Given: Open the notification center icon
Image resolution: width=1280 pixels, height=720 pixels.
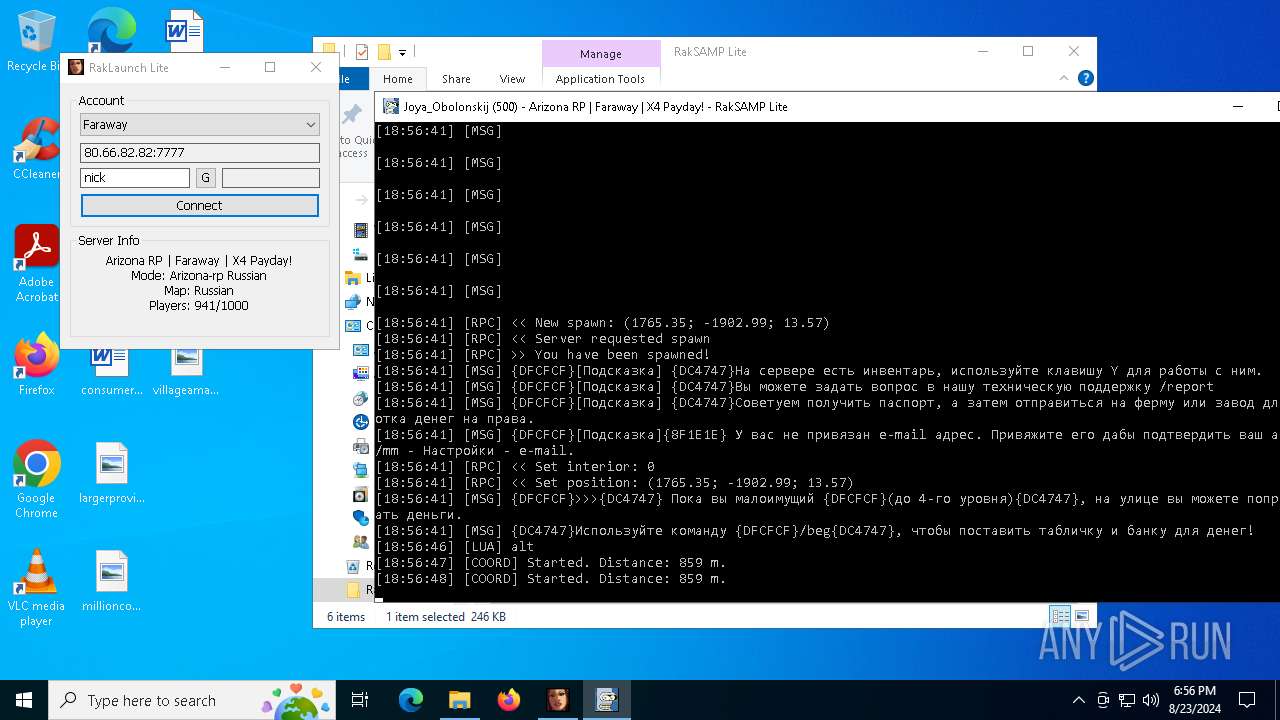Looking at the screenshot, I should coord(1247,700).
